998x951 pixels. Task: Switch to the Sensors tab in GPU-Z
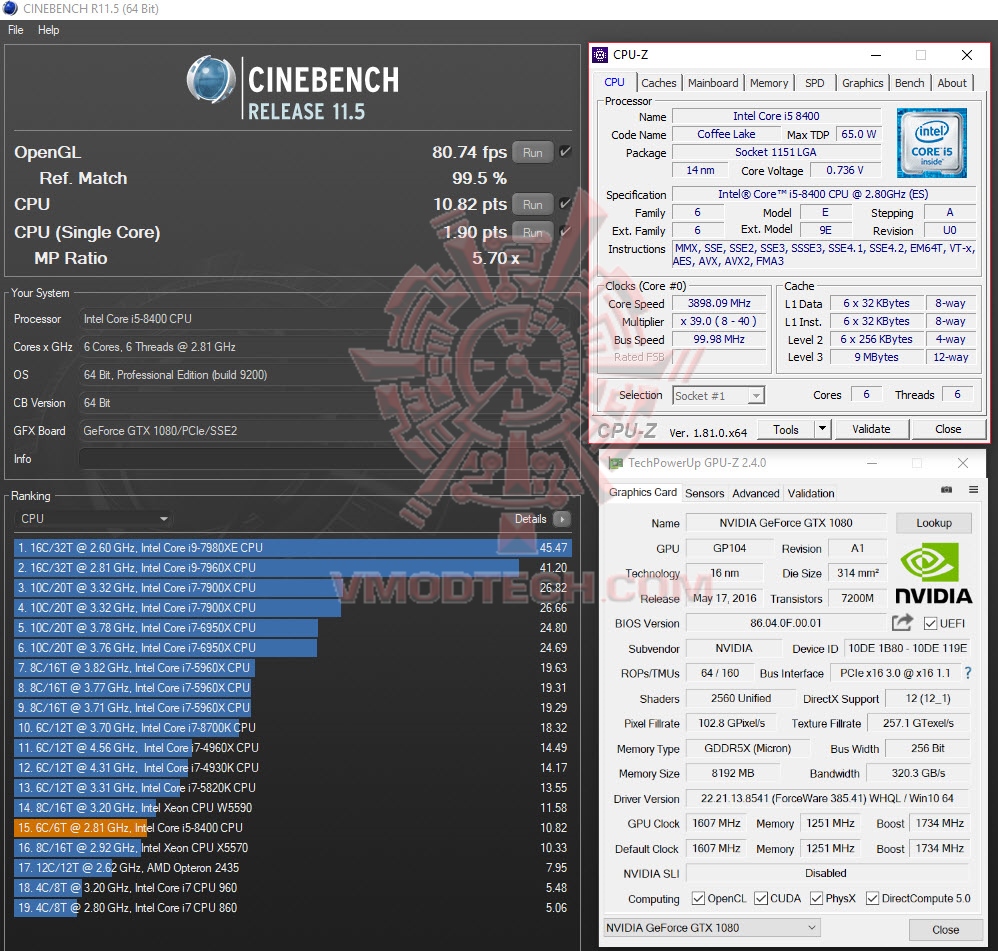pos(704,493)
